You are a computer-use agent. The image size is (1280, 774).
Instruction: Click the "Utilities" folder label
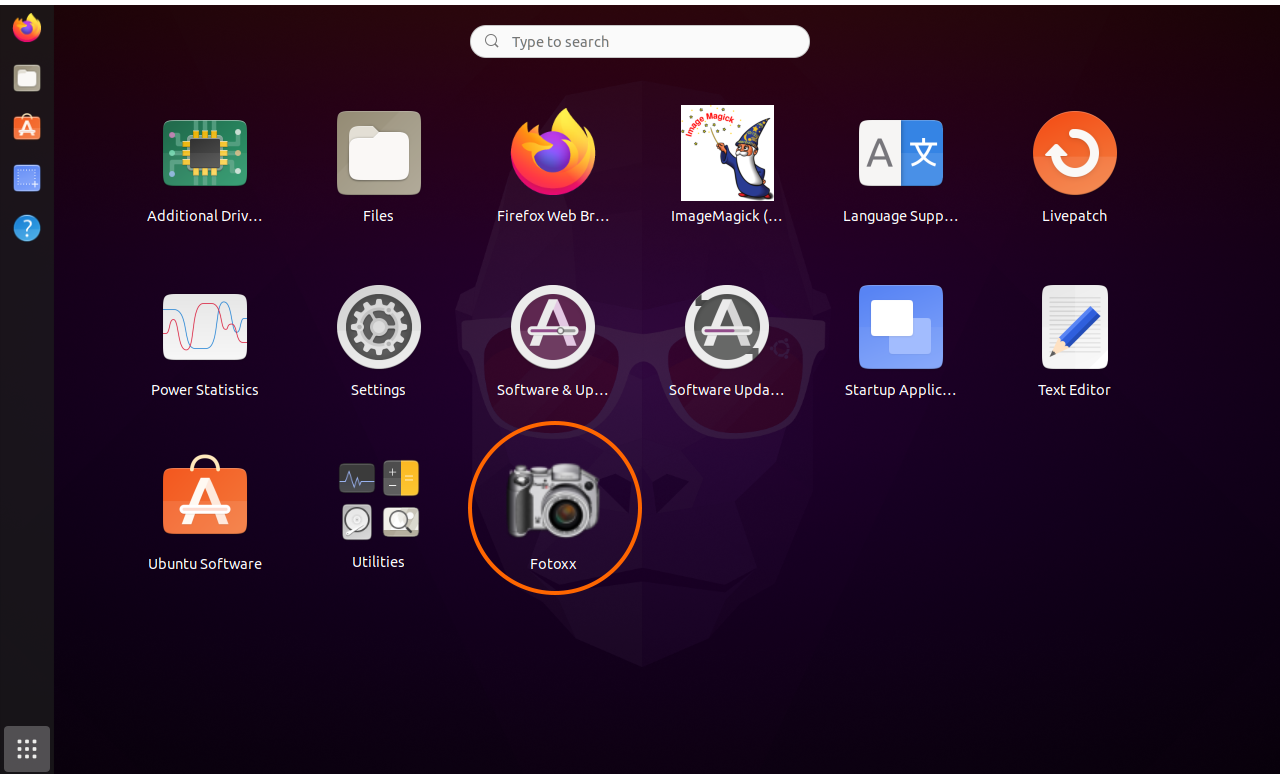[x=379, y=562]
